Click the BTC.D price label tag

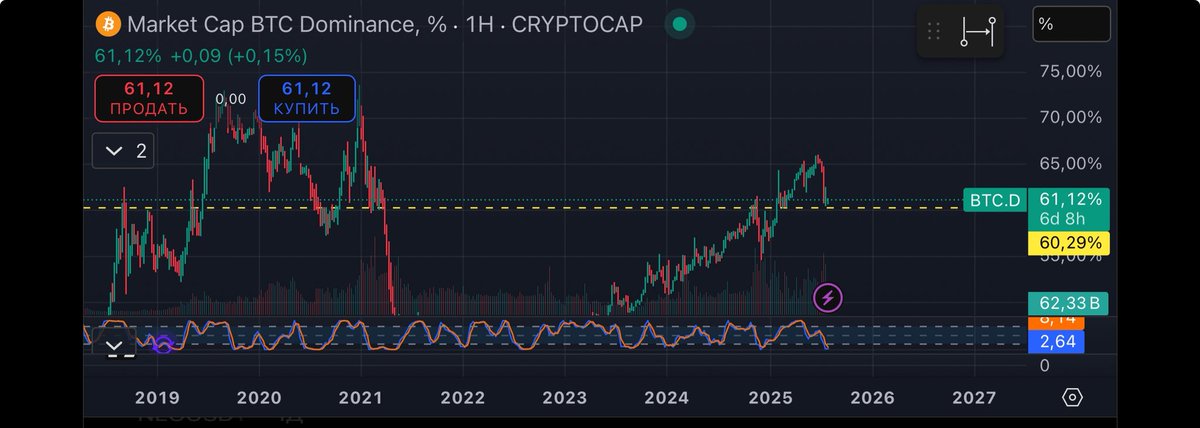(994, 200)
